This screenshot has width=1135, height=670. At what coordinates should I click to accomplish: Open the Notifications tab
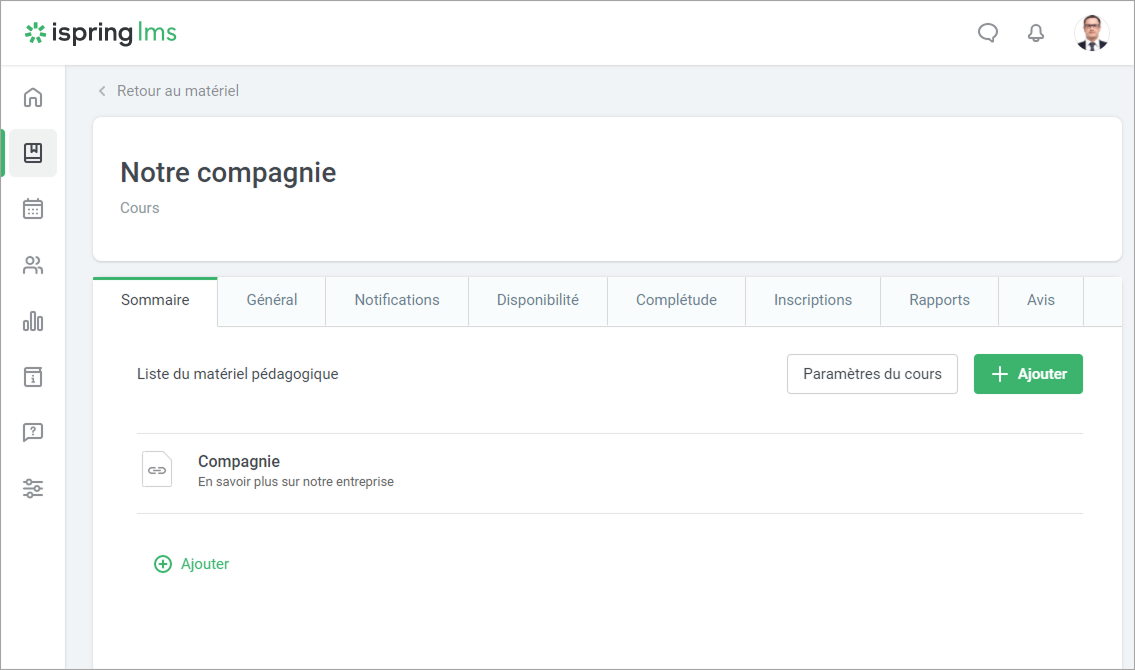point(397,300)
